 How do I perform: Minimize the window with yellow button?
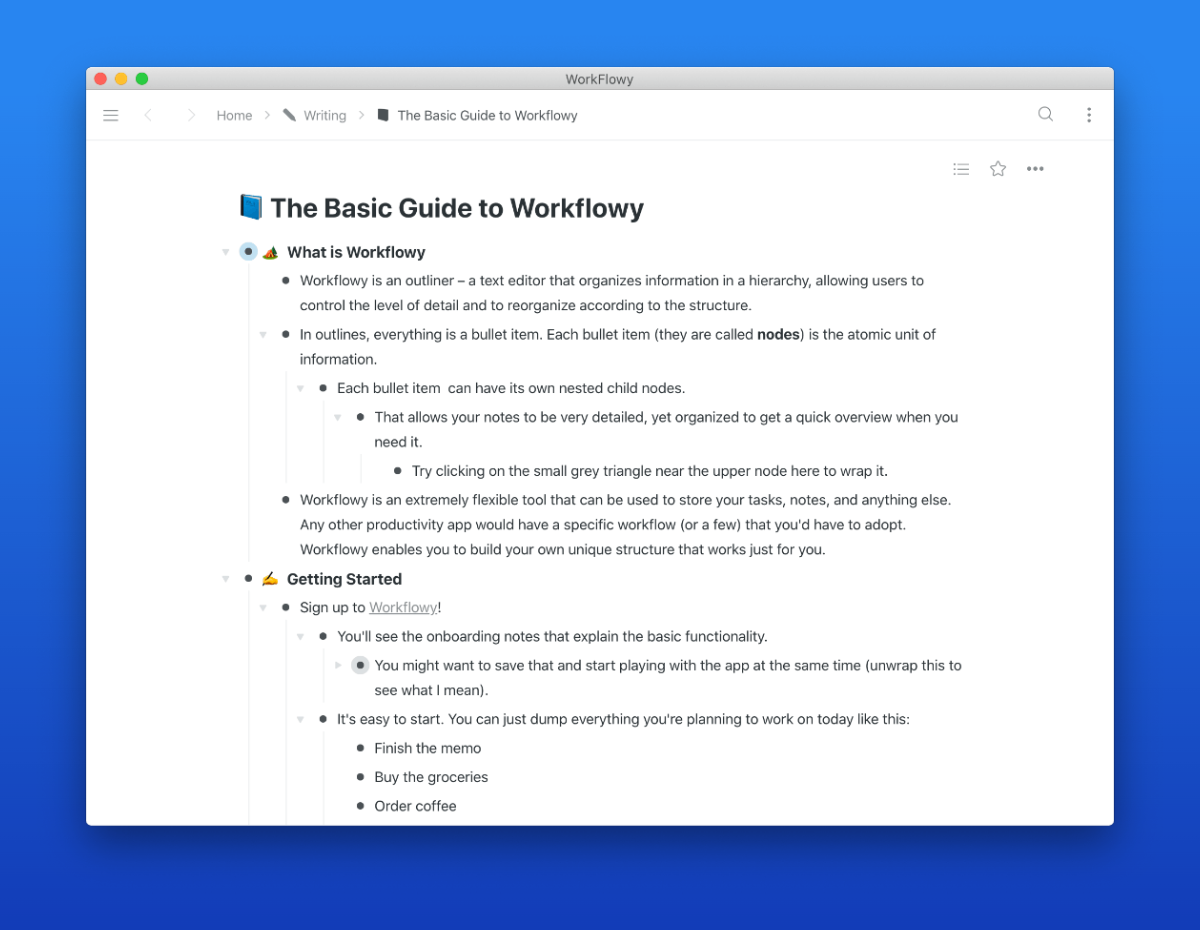[x=121, y=79]
